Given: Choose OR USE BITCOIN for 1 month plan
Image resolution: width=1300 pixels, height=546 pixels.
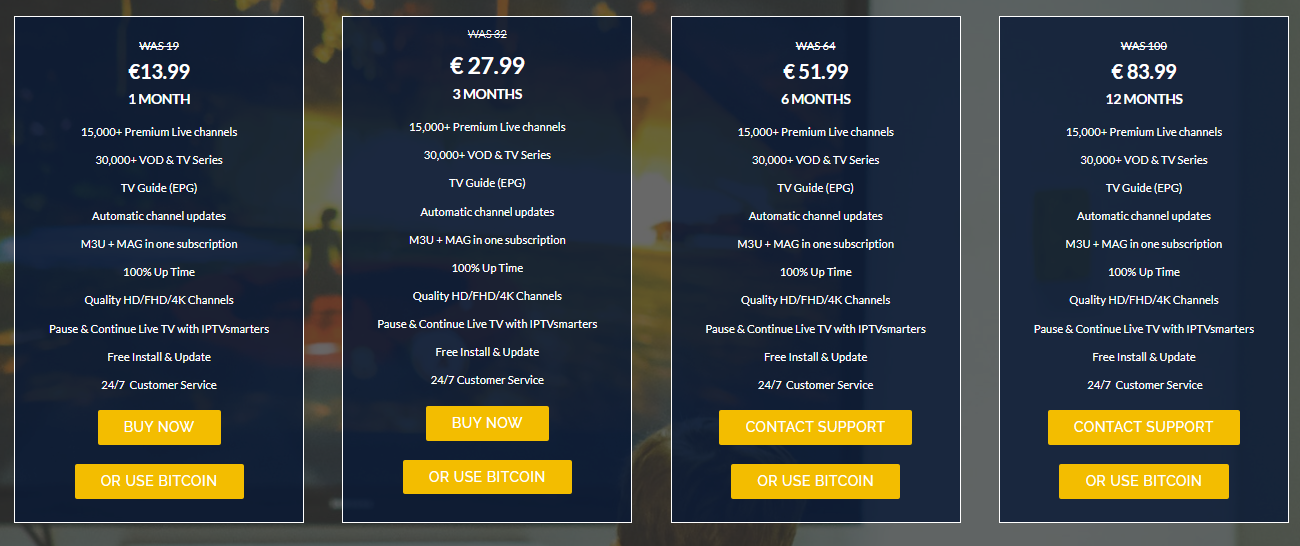Looking at the screenshot, I should point(159,481).
